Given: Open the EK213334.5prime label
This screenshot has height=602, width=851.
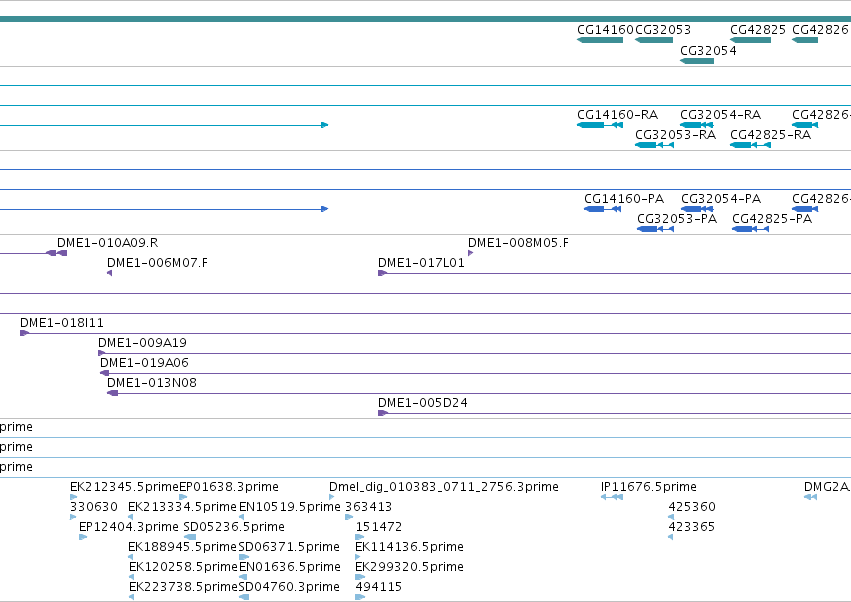Looking at the screenshot, I should coord(182,507).
